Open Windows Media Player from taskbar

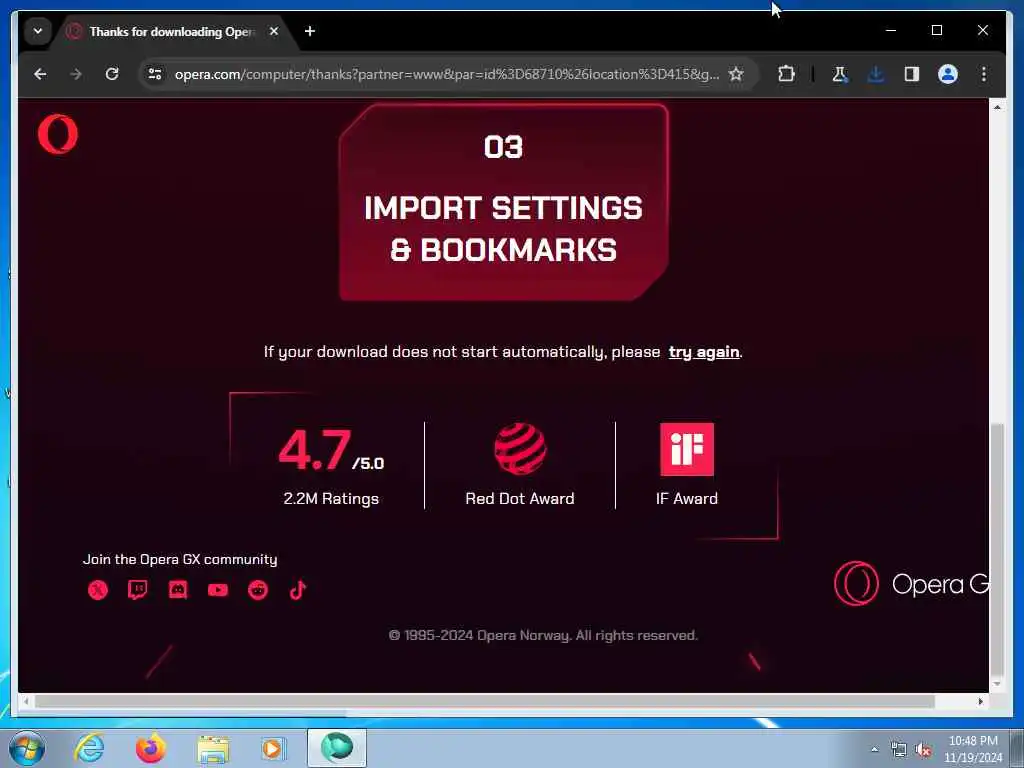click(274, 748)
